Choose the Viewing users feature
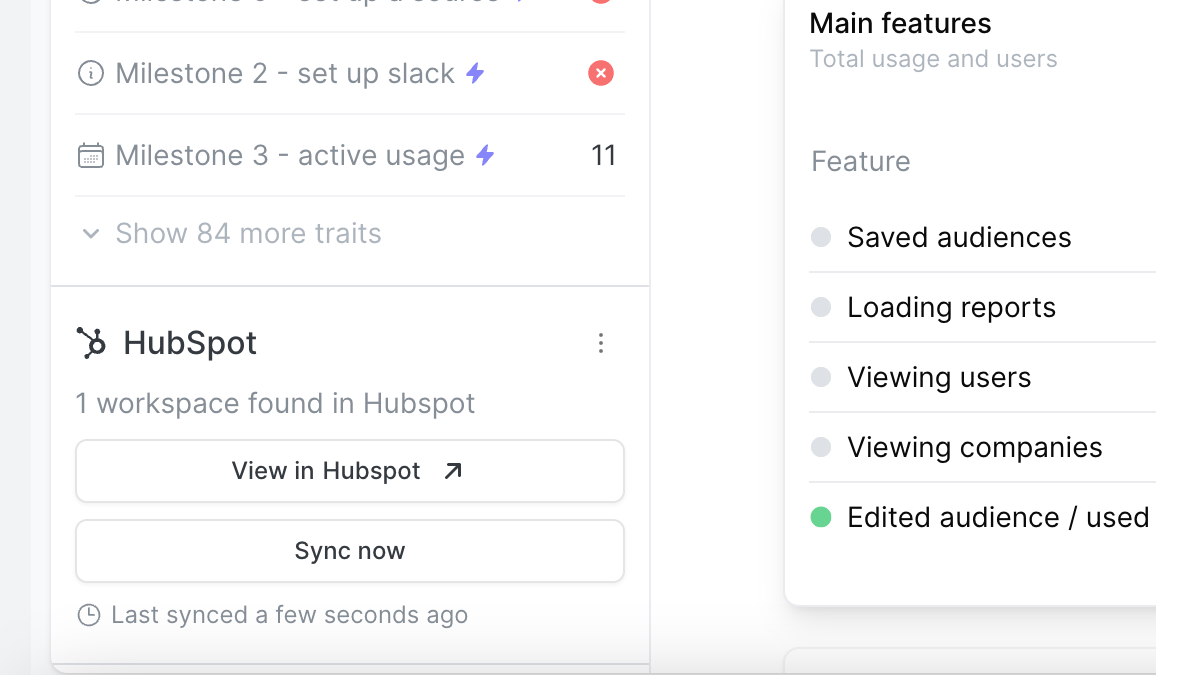Image resolution: width=1200 pixels, height=675 pixels. coord(938,377)
